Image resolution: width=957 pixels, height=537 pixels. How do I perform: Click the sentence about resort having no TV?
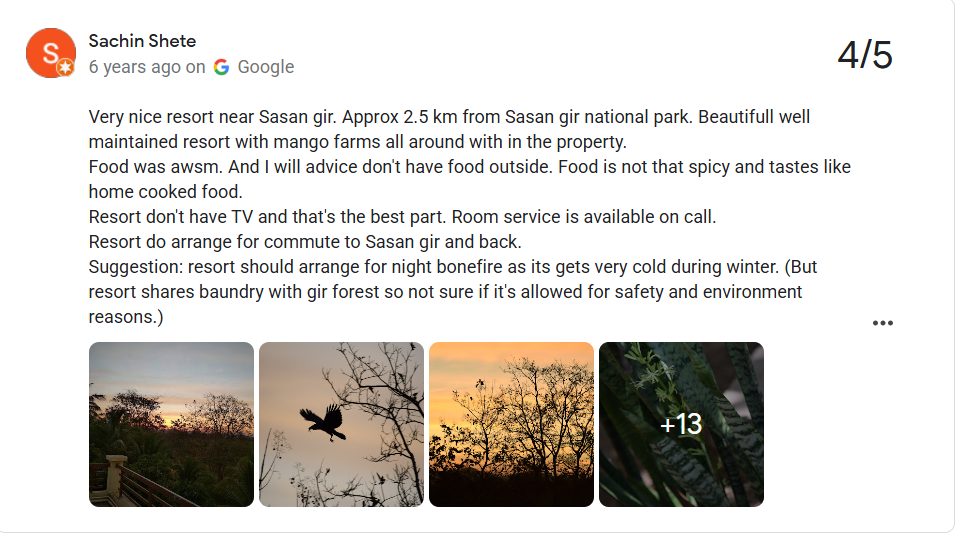tap(268, 217)
